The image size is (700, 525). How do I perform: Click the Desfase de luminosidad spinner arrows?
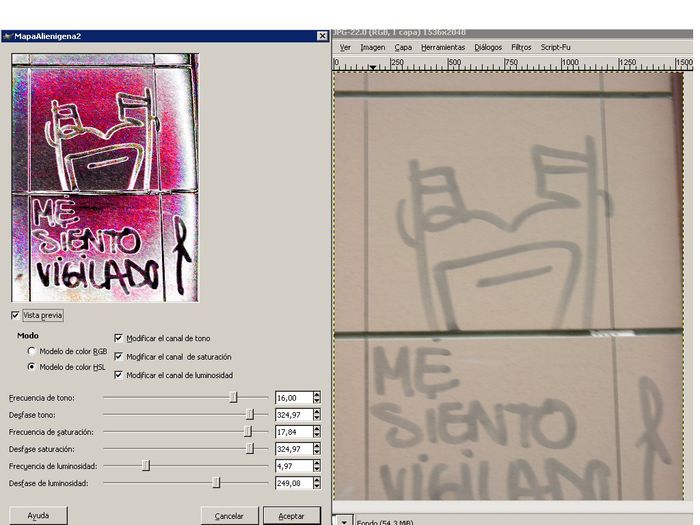(317, 483)
